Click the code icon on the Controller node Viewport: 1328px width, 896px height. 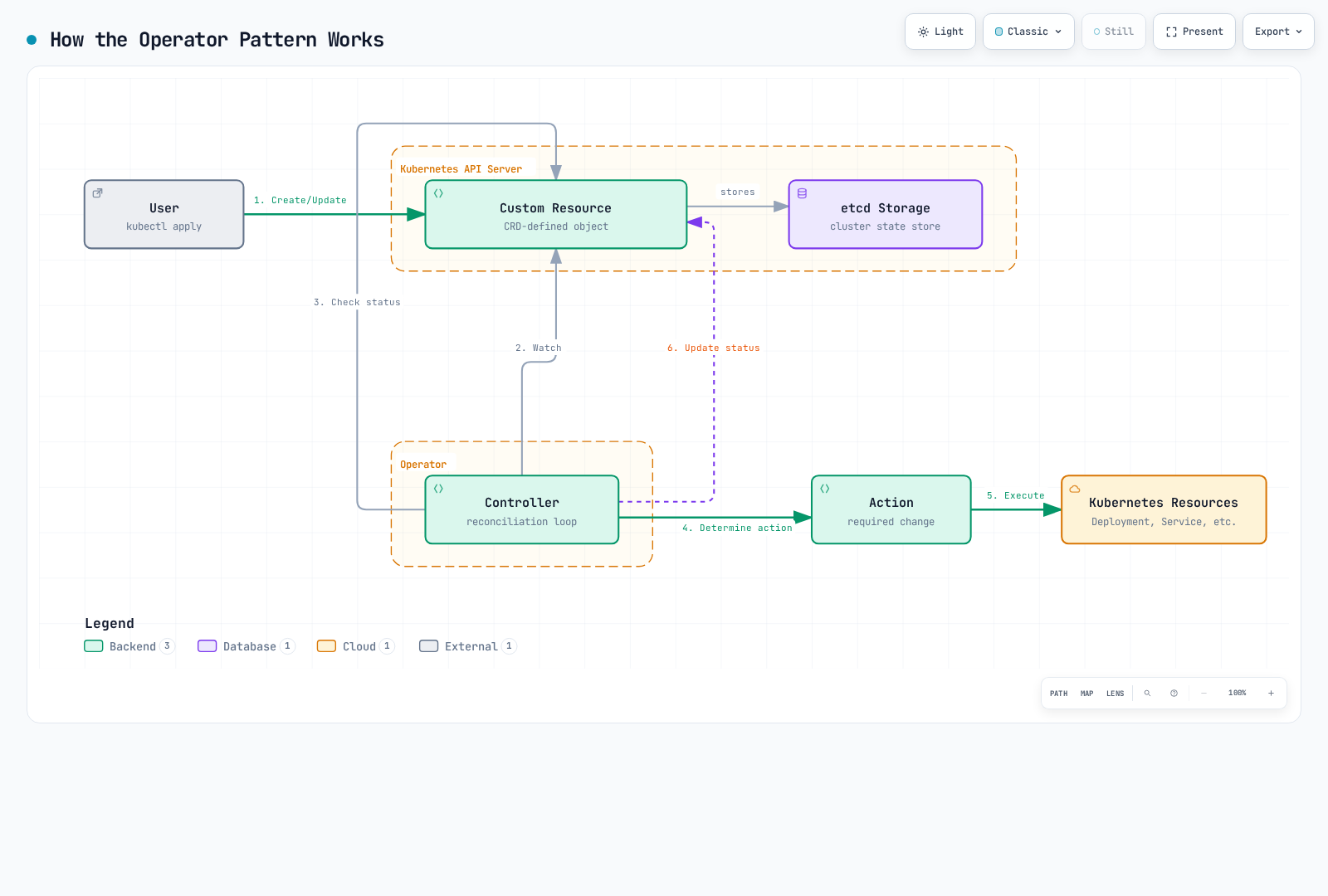pyautogui.click(x=438, y=489)
